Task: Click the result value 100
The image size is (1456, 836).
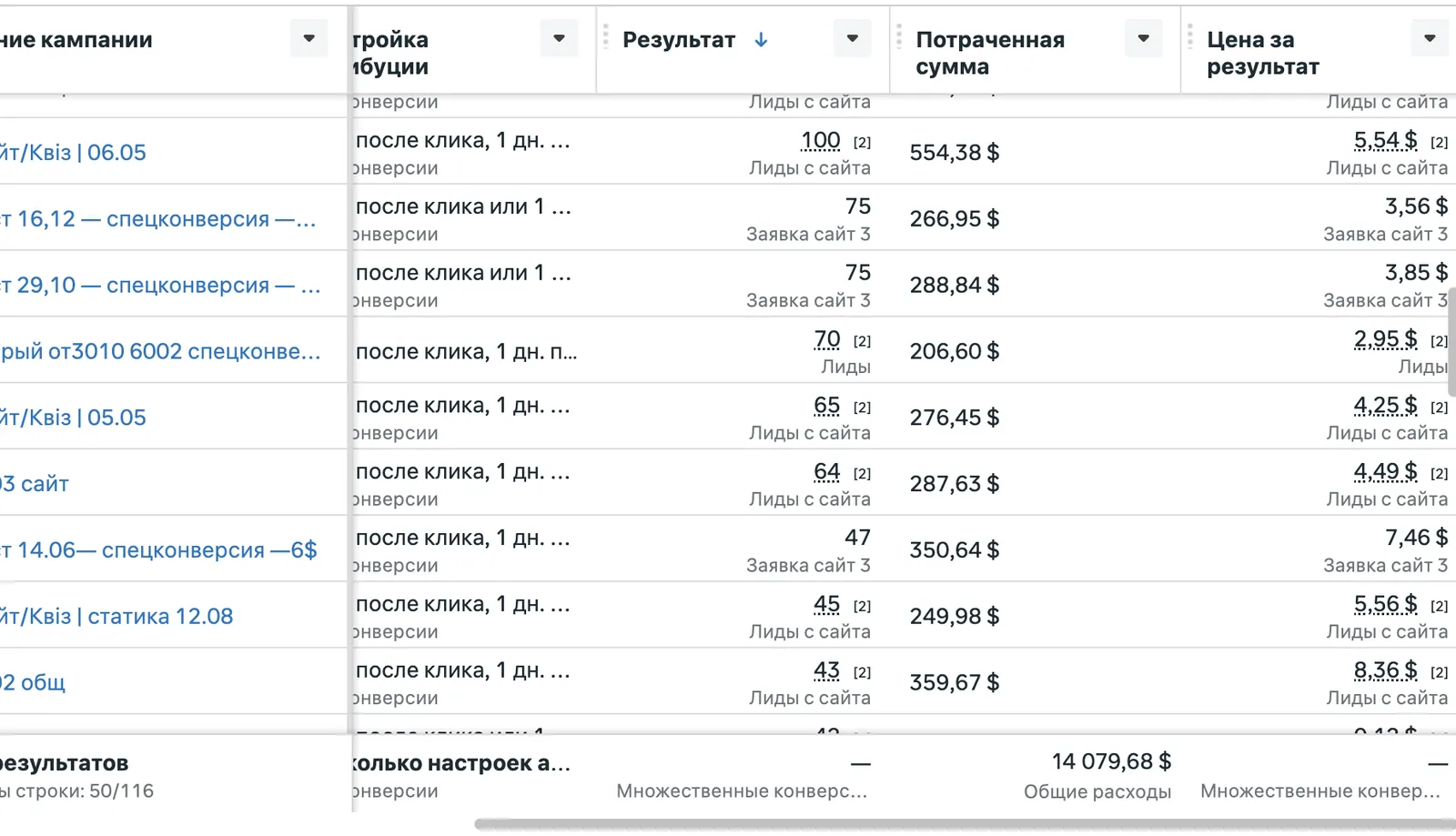Action: (x=820, y=140)
